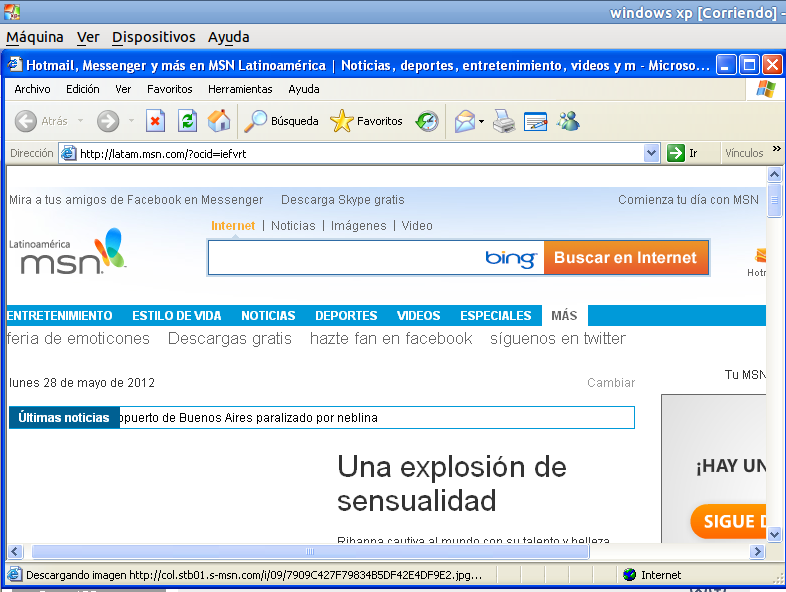Expand the Mail button dropdown arrow

(481, 121)
